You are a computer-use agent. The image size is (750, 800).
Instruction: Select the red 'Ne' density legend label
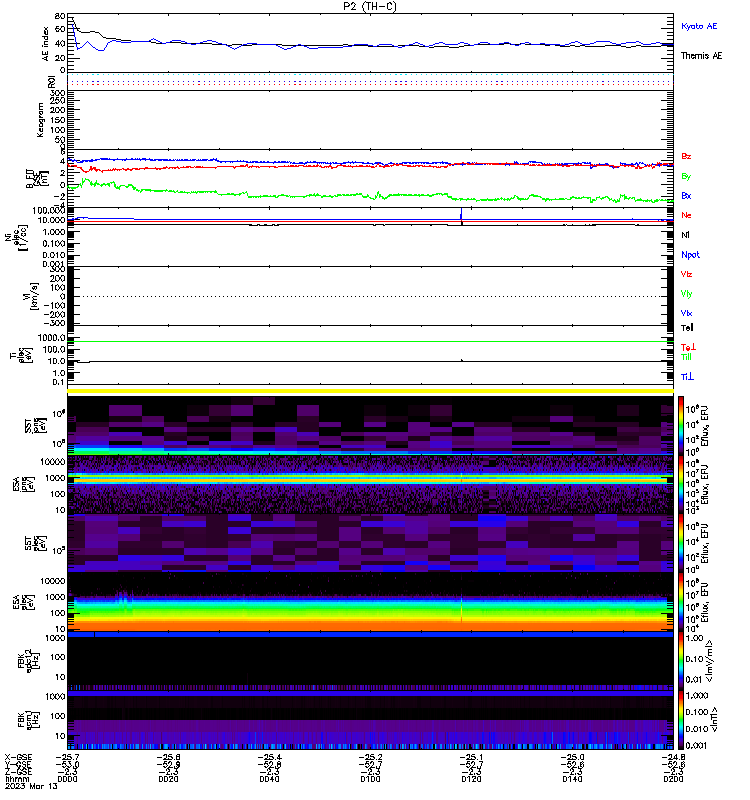coord(686,215)
